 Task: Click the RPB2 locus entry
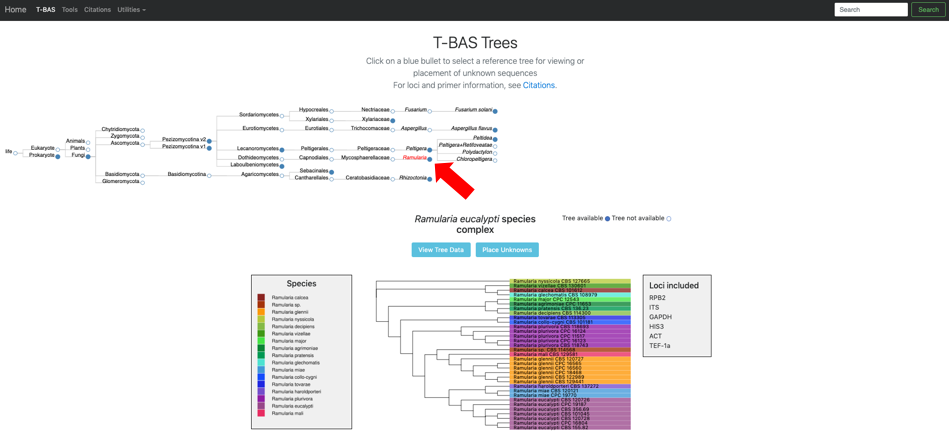tap(657, 298)
